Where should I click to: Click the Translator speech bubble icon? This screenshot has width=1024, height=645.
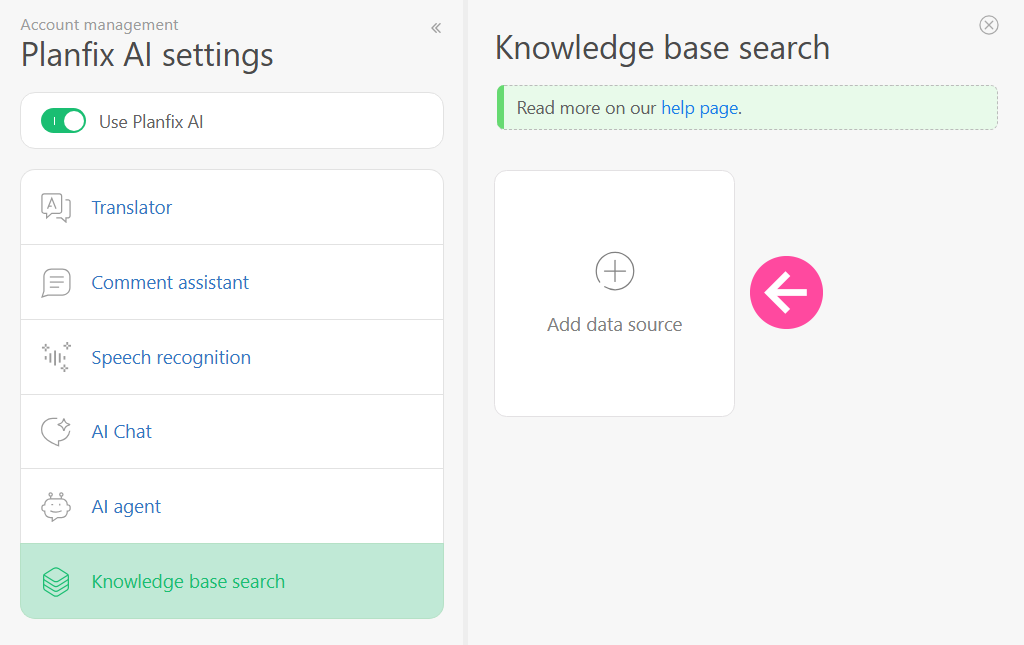[56, 208]
